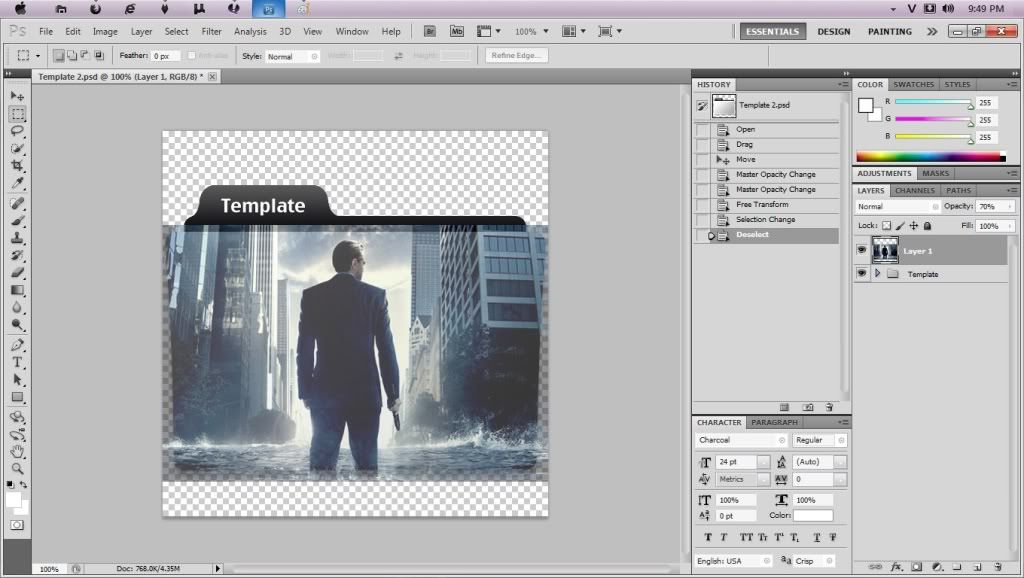Viewport: 1024px width, 578px height.
Task: Enable lock all for the layer
Action: coord(927,225)
